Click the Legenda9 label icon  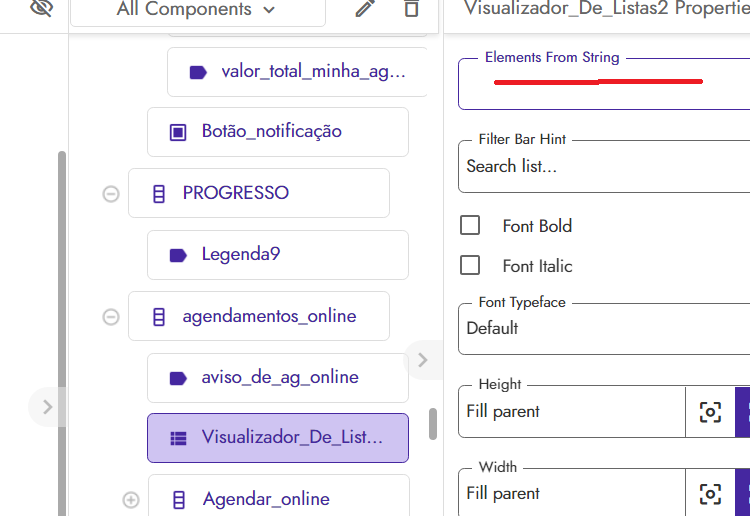point(178,255)
